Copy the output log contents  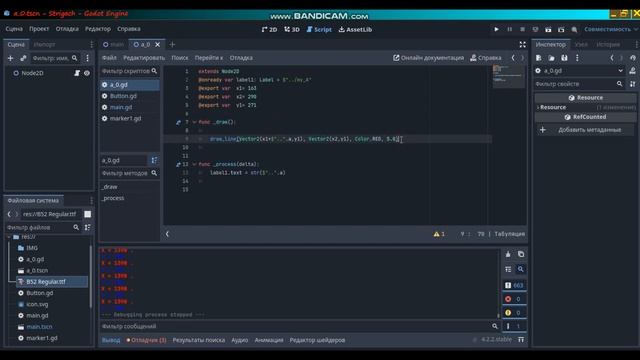[x=521, y=254]
